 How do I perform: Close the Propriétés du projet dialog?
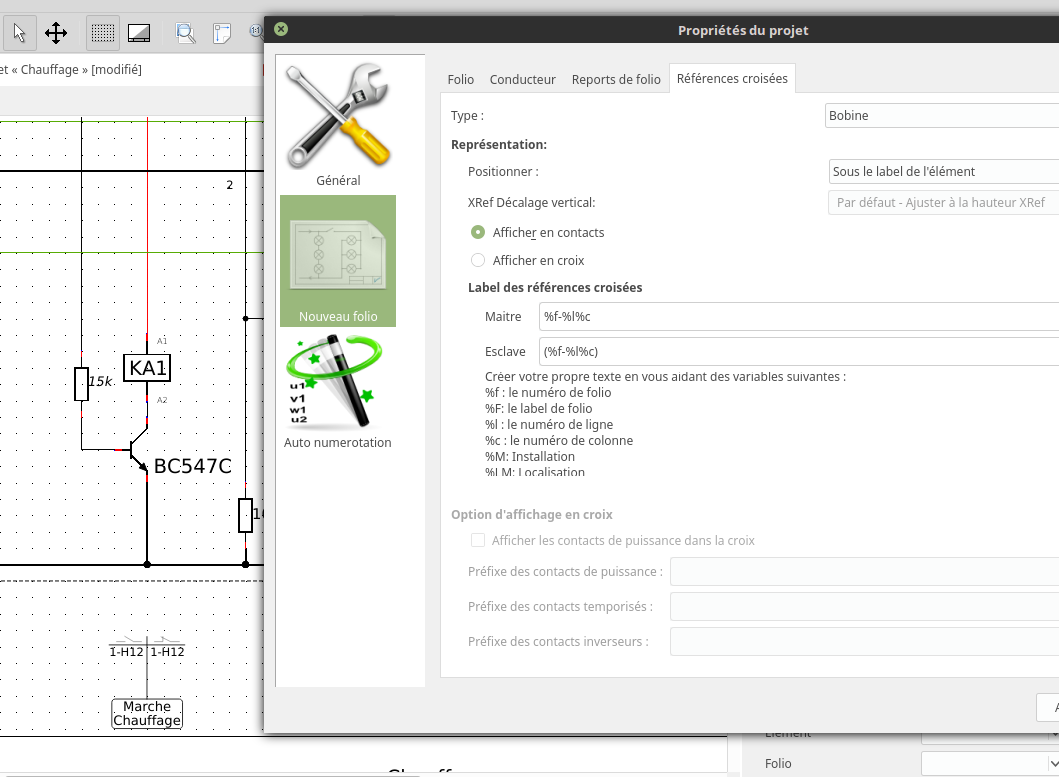click(281, 30)
